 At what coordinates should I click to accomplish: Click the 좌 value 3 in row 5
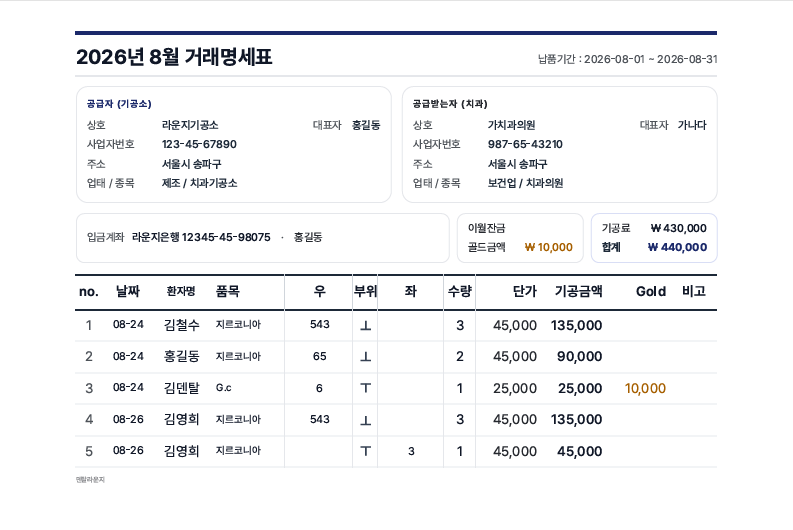click(x=411, y=451)
